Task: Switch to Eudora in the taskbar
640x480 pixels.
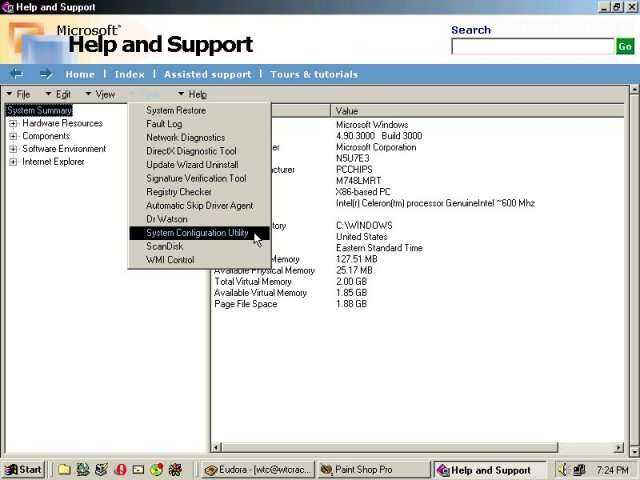Action: [x=258, y=469]
